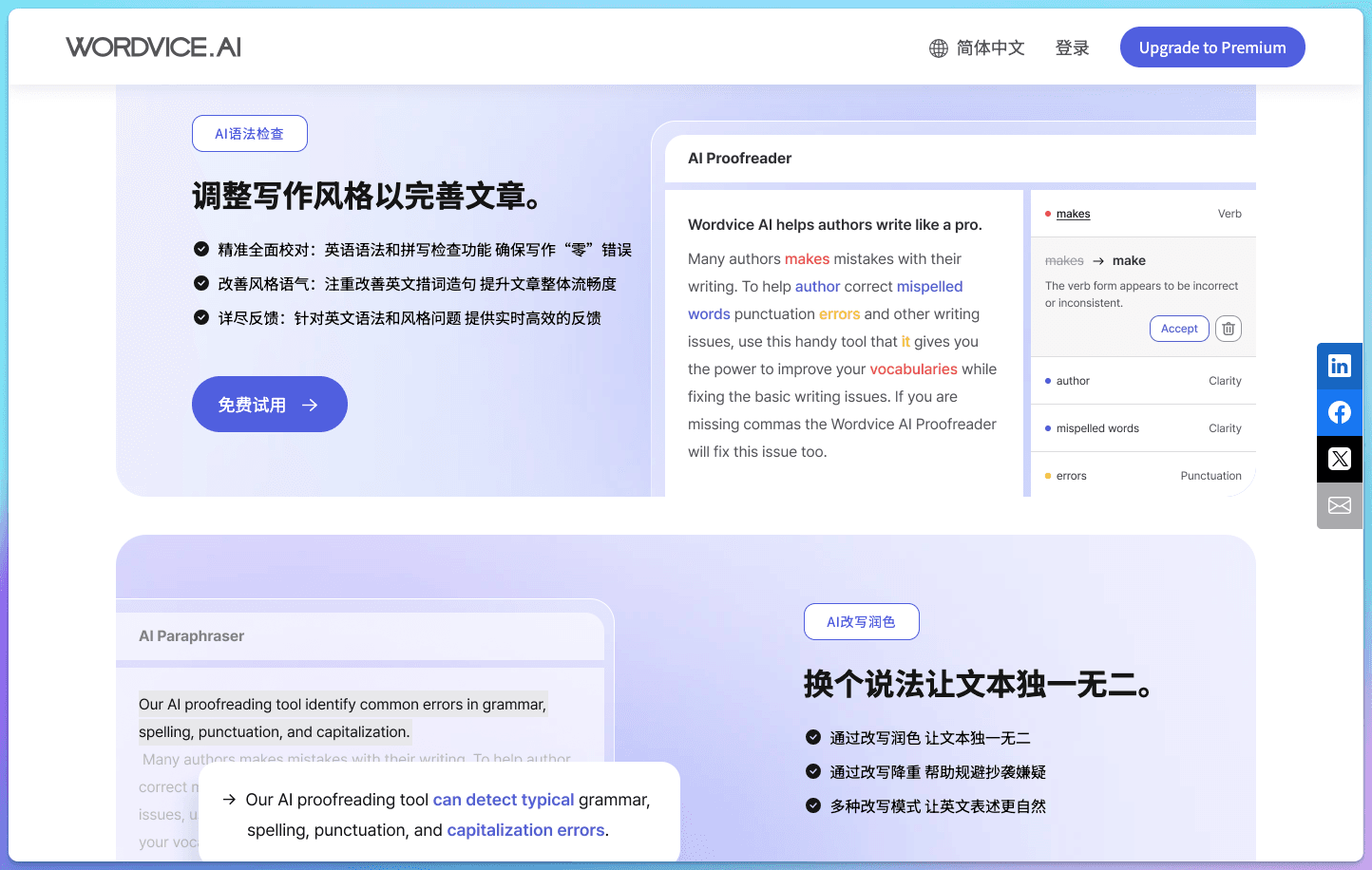
Task: Click the verb form explanation text
Action: pyautogui.click(x=1141, y=294)
